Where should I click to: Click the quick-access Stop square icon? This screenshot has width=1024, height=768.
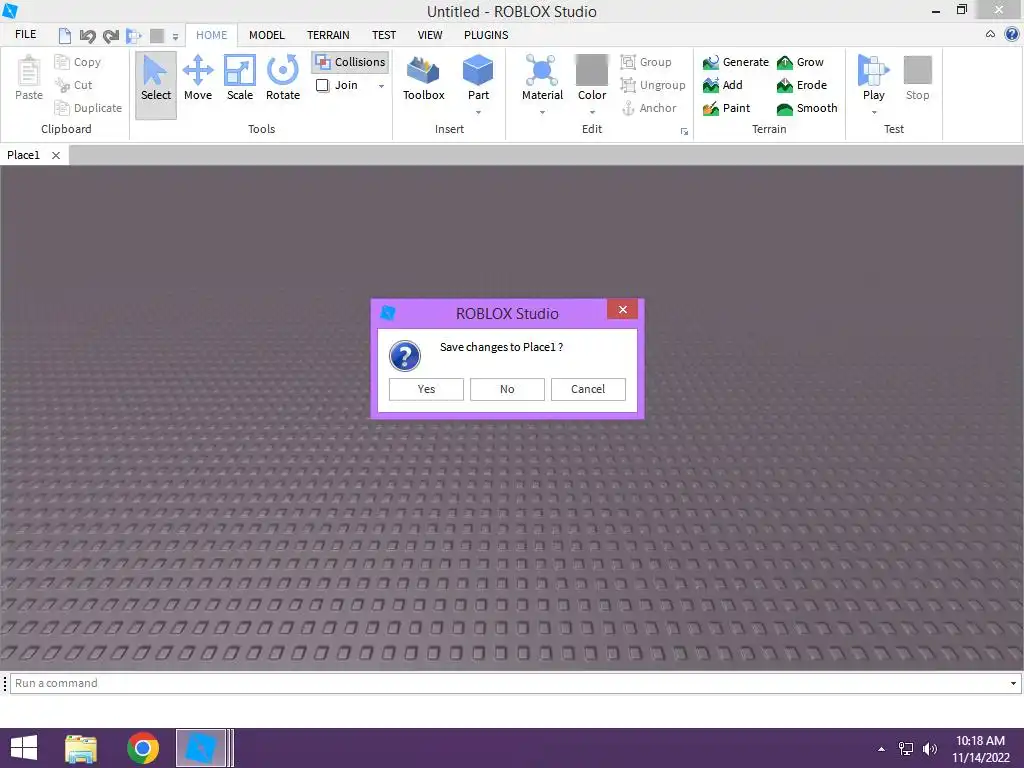coord(157,35)
